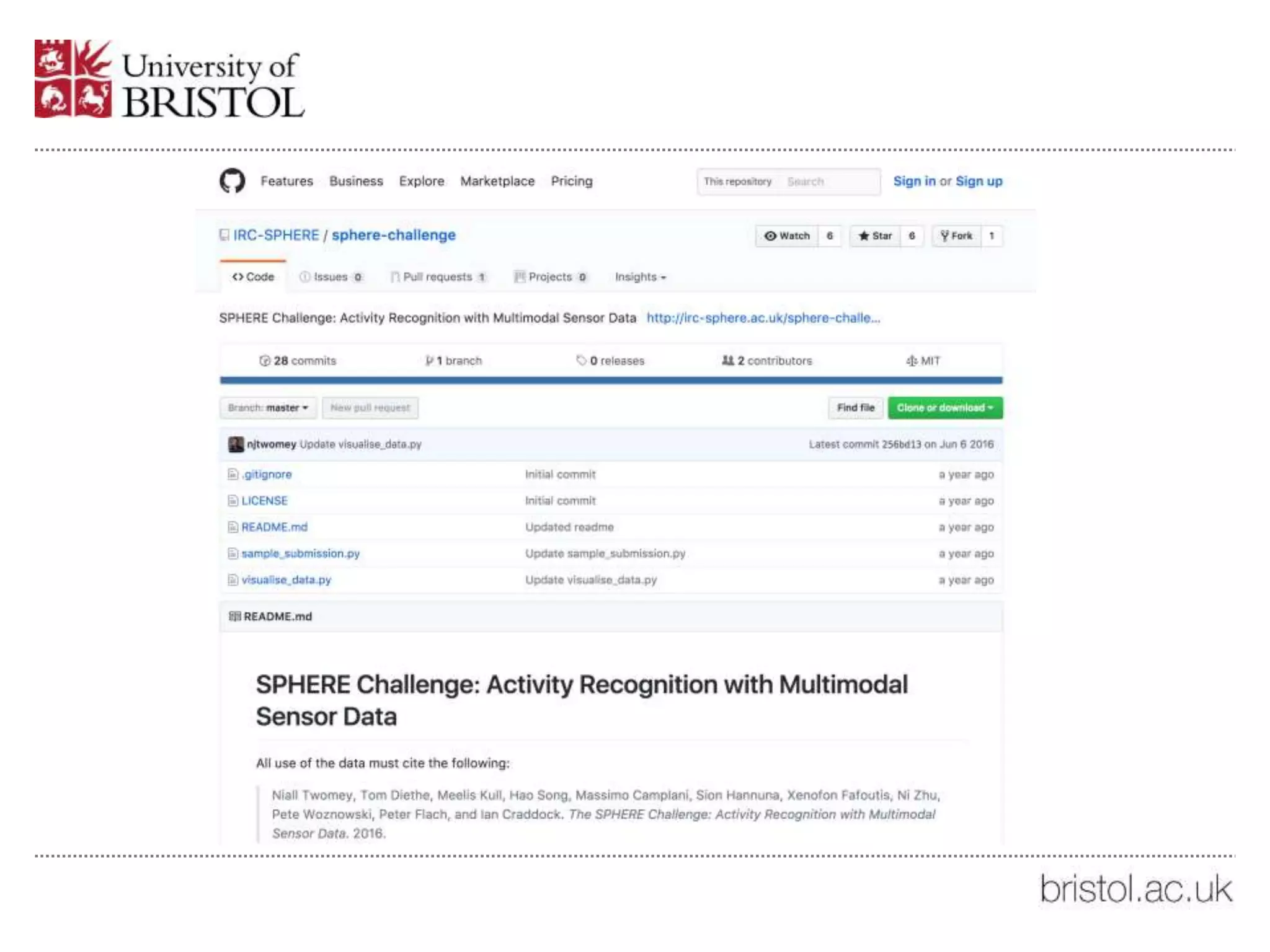Click the language bar under stats
This screenshot has width=1270, height=952.
(611, 381)
